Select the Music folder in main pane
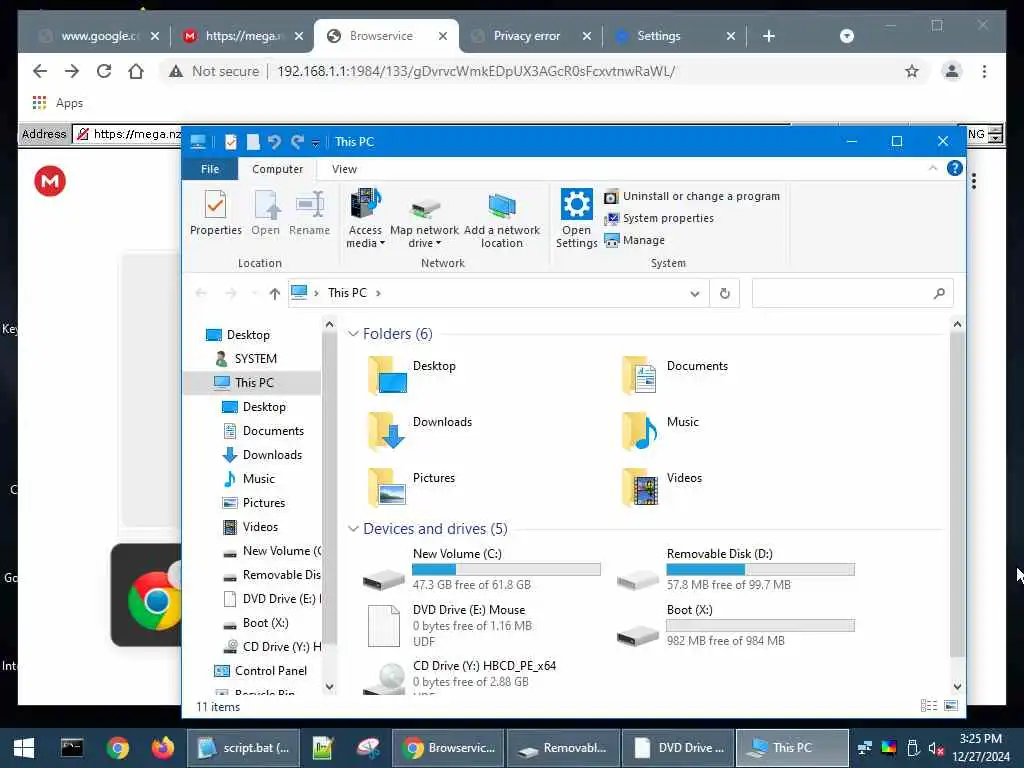The height and width of the screenshot is (768, 1024). coord(660,431)
